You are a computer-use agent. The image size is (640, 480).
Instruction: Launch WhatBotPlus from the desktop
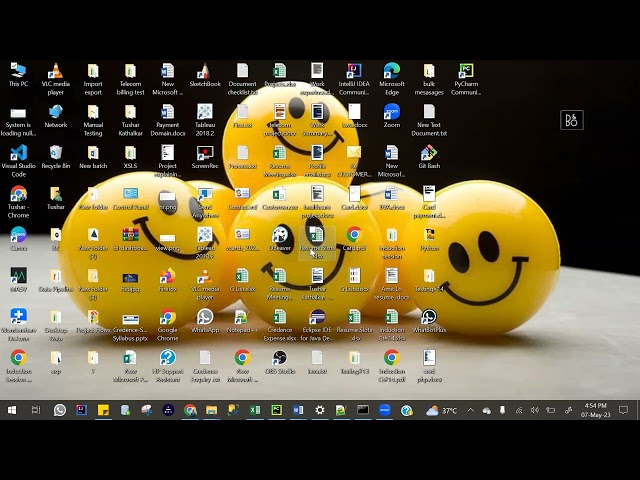(429, 321)
